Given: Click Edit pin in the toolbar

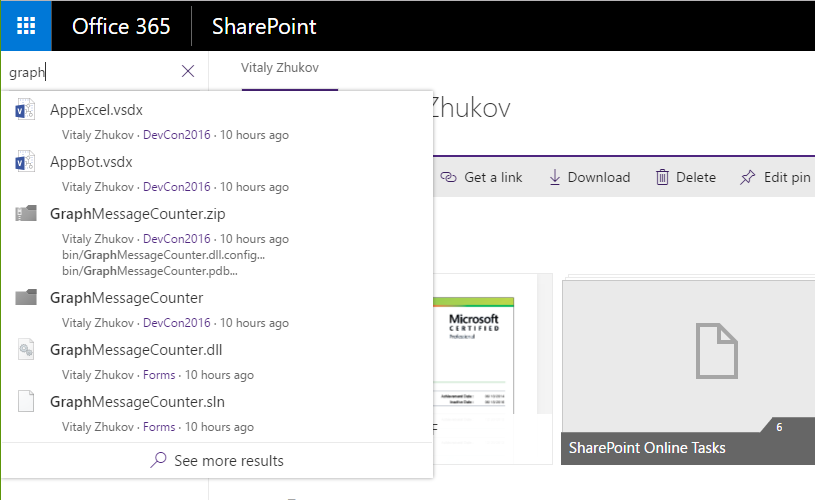Looking at the screenshot, I should tap(775, 177).
